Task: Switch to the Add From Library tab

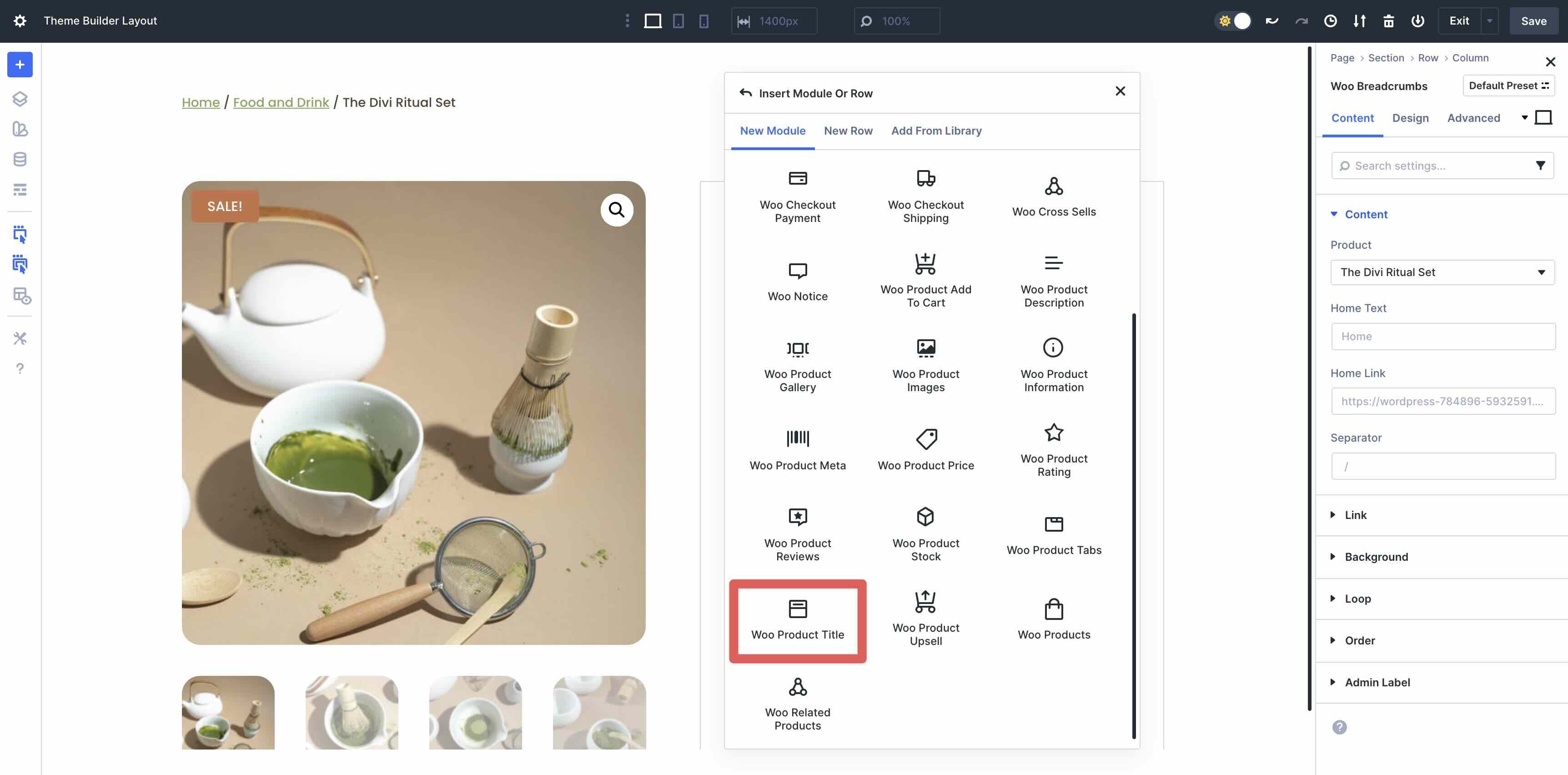Action: [x=936, y=130]
